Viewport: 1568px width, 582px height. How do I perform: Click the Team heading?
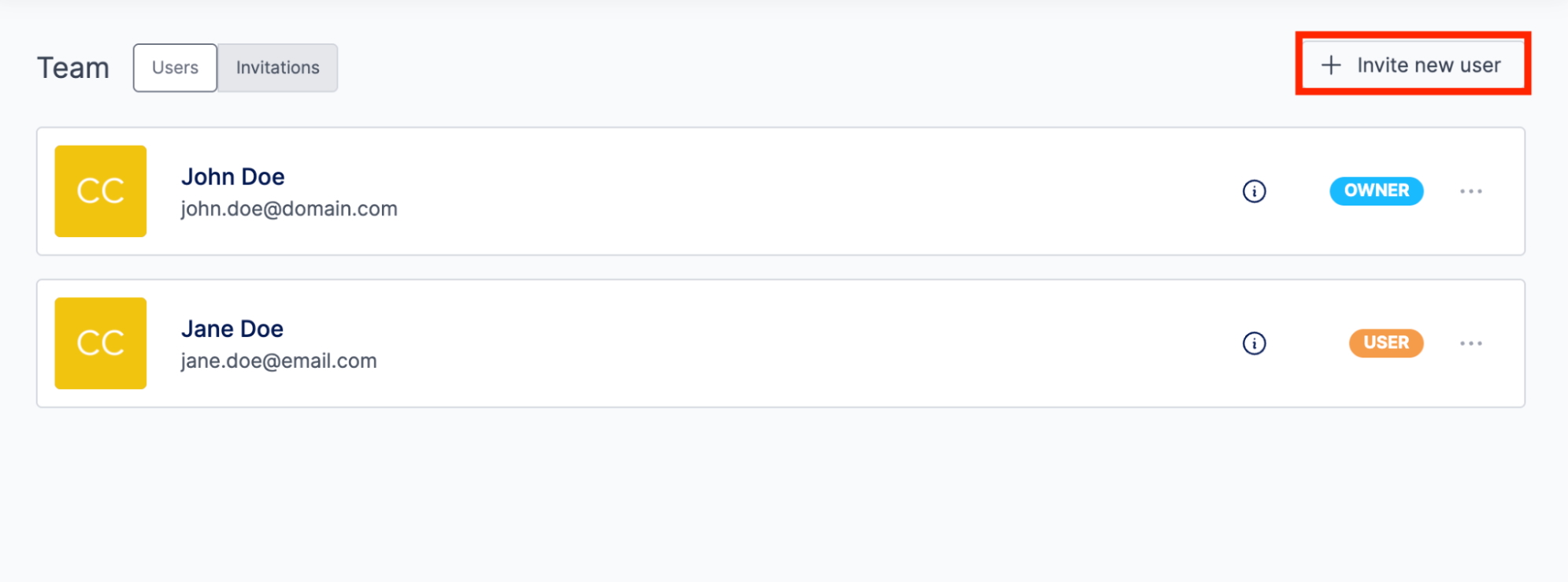click(x=73, y=68)
